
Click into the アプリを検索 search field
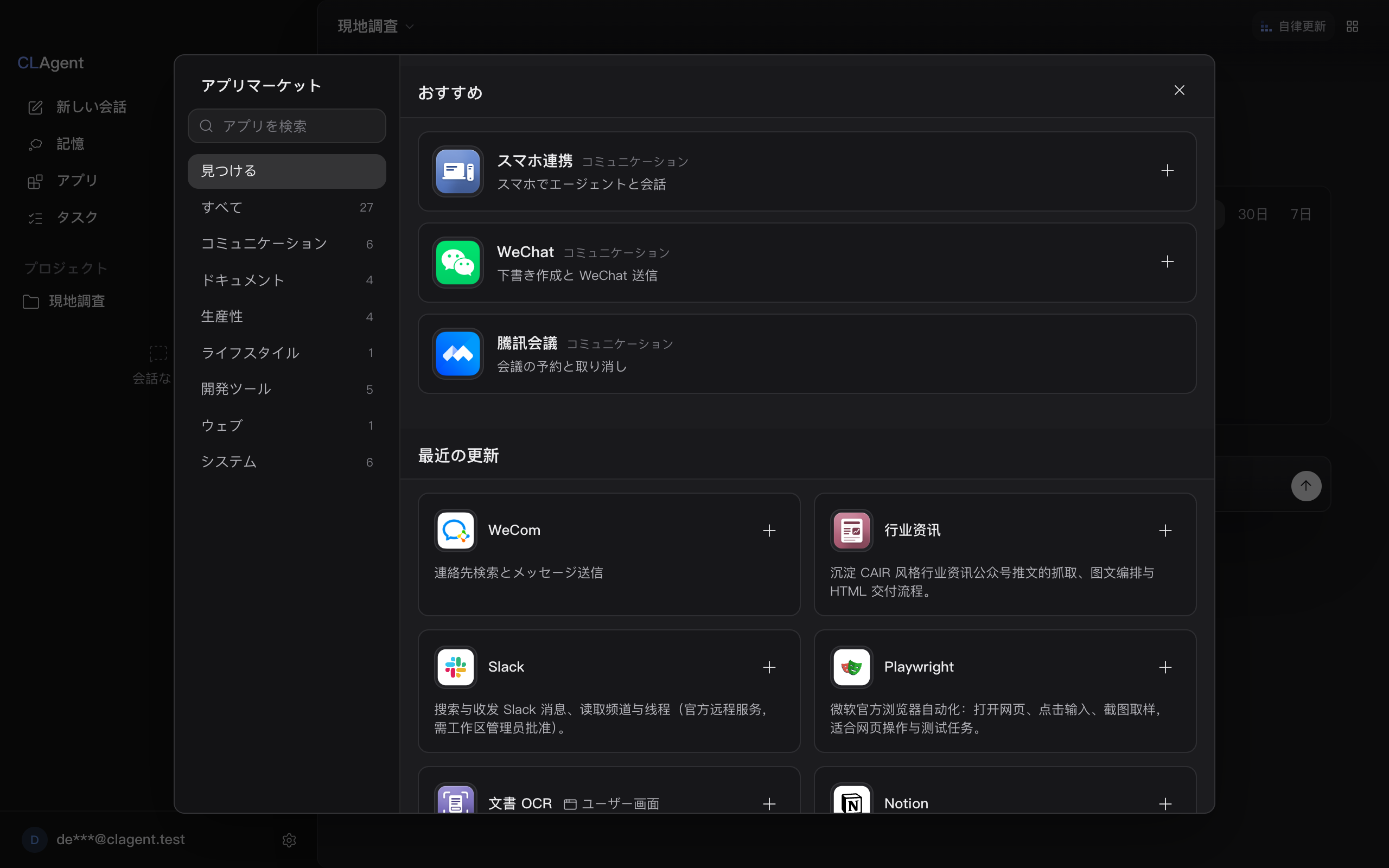point(287,126)
